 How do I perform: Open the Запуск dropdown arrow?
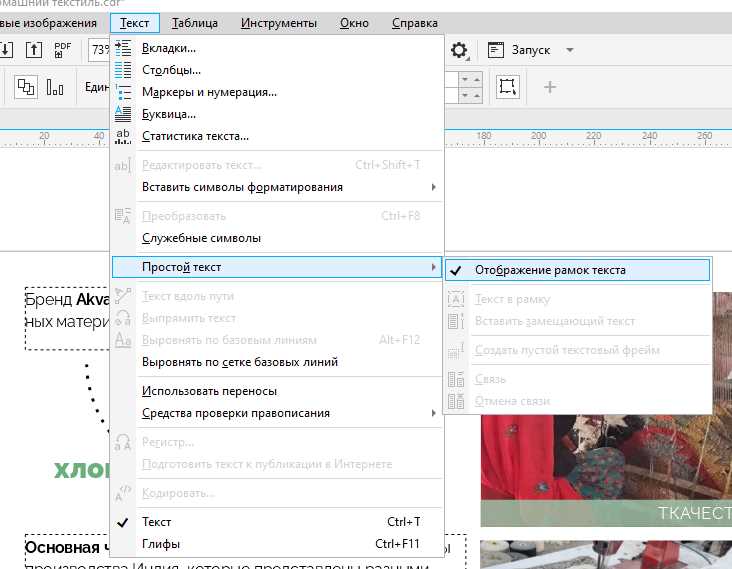pos(570,50)
